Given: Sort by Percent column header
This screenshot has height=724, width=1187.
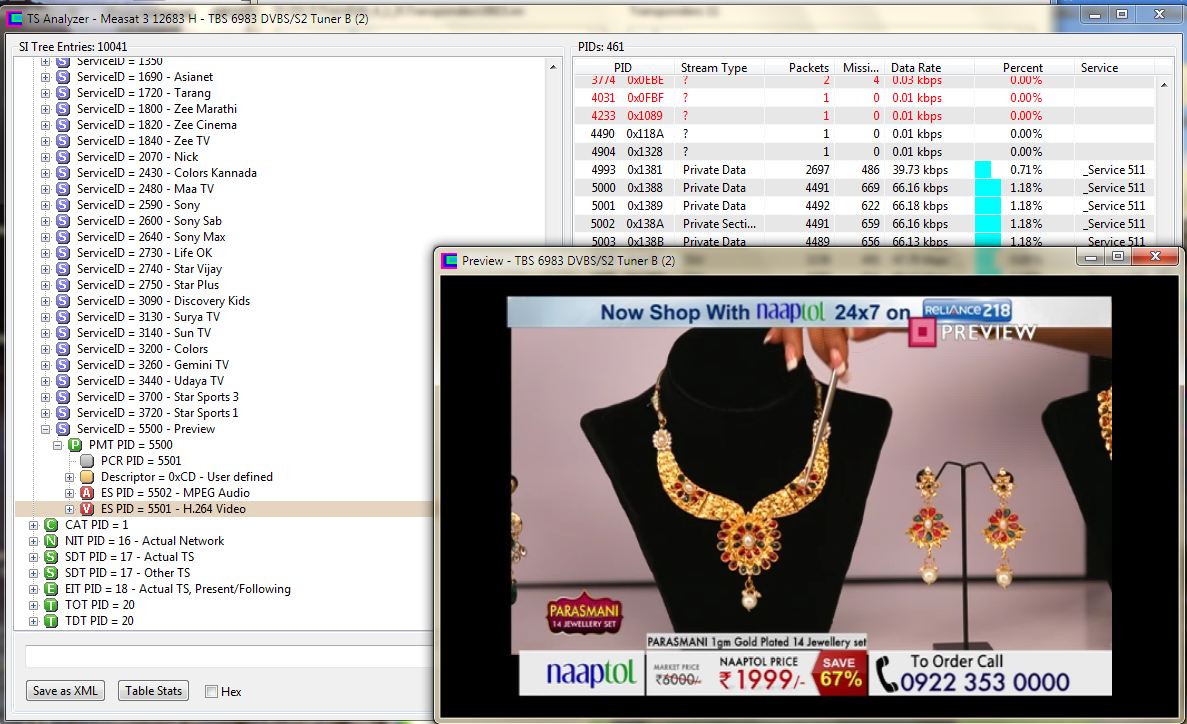Looking at the screenshot, I should point(1023,67).
